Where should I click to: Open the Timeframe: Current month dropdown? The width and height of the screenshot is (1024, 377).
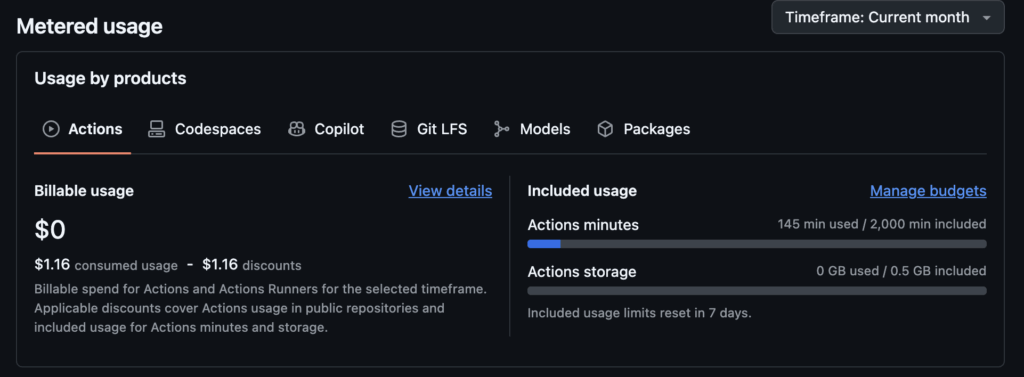tap(888, 18)
